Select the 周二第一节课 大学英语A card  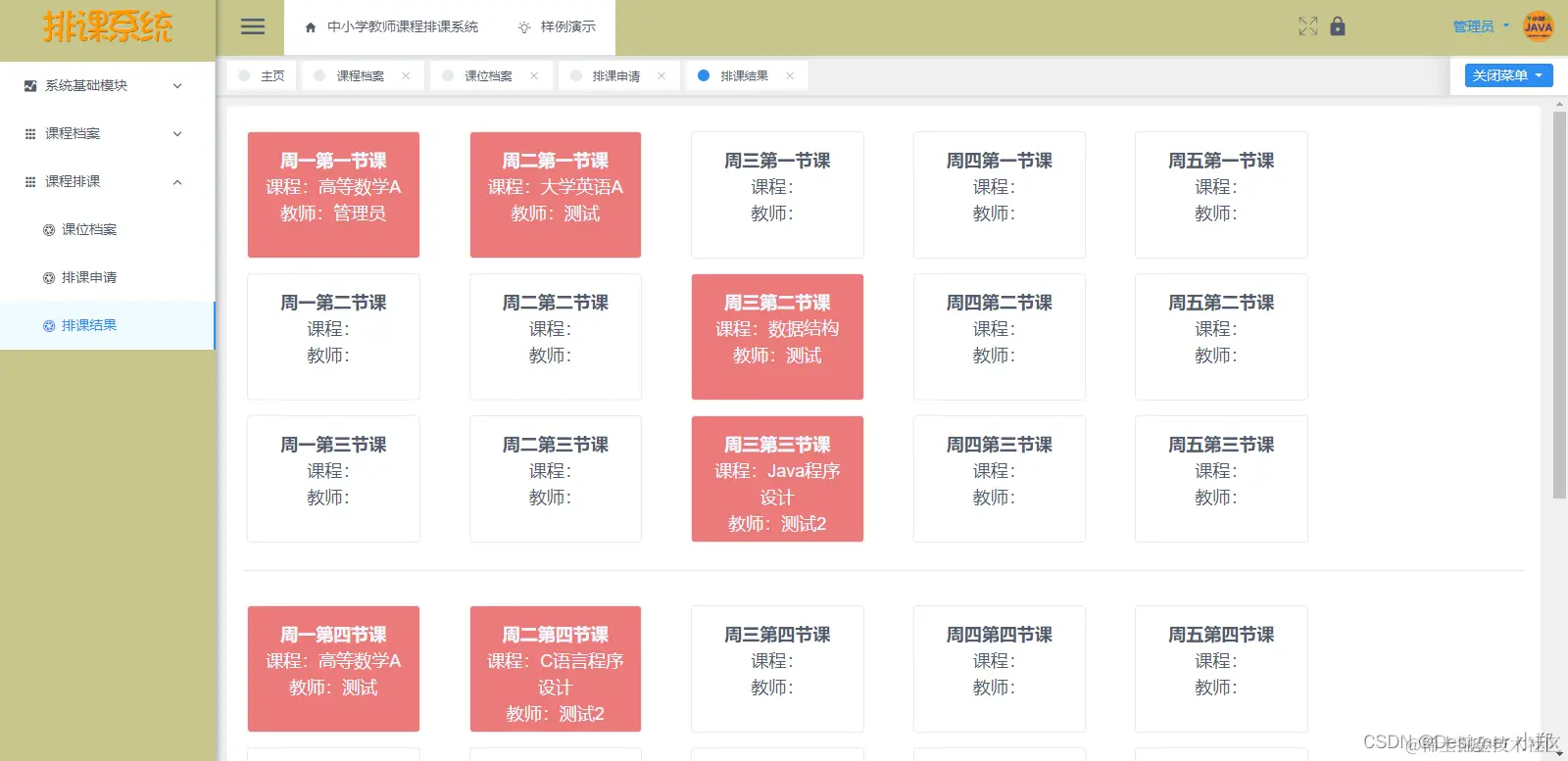556,195
